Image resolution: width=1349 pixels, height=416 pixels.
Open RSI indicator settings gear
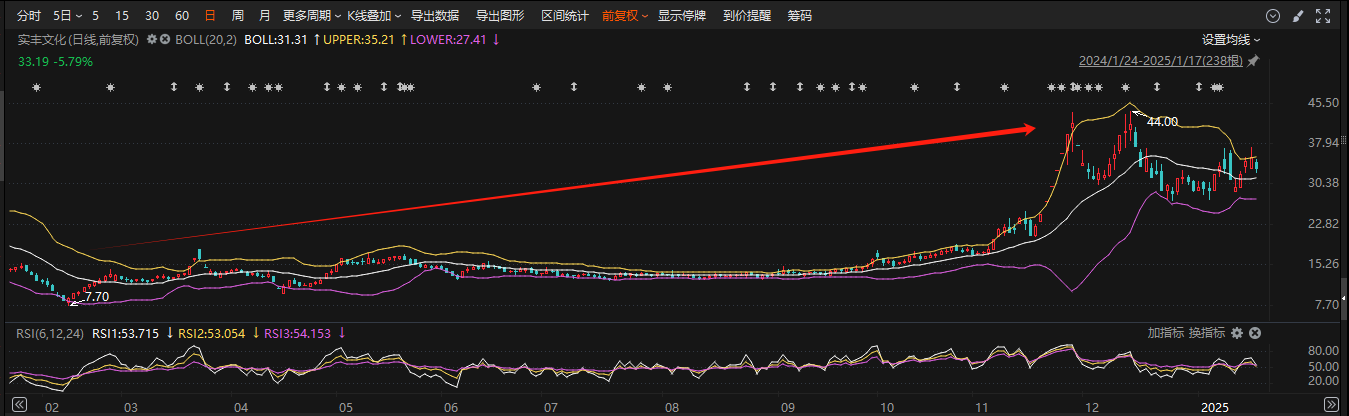1237,333
